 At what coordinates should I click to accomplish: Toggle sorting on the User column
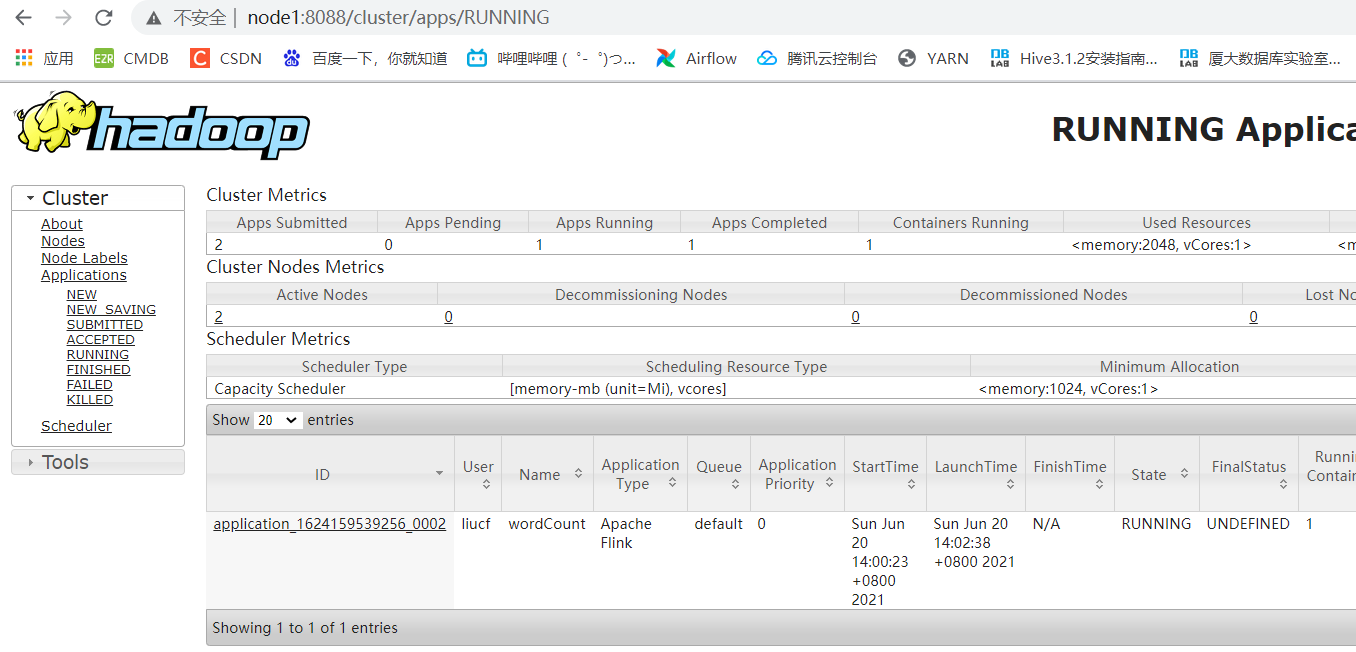pyautogui.click(x=477, y=473)
